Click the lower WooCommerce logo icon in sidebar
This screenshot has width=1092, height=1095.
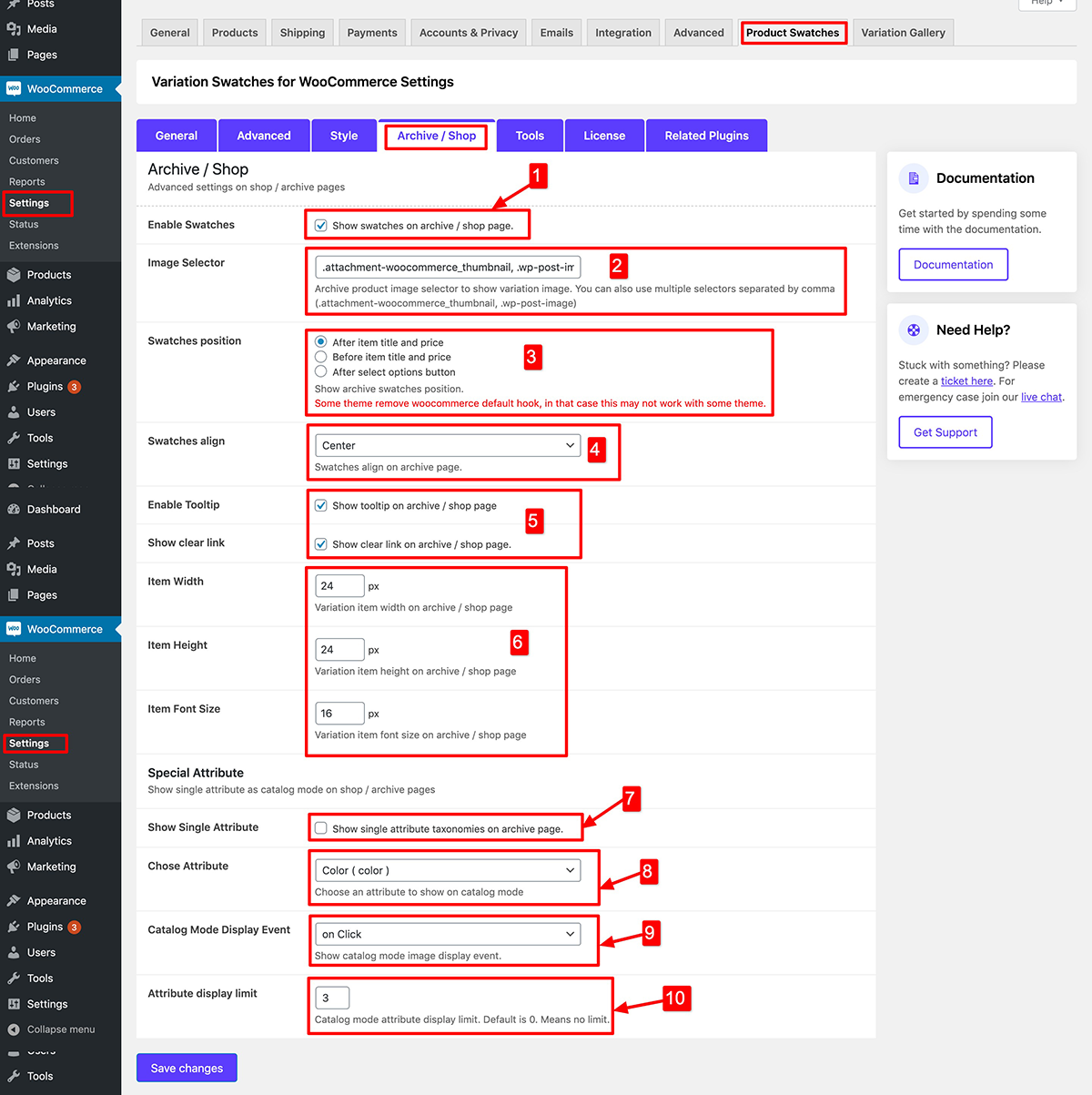tap(14, 629)
